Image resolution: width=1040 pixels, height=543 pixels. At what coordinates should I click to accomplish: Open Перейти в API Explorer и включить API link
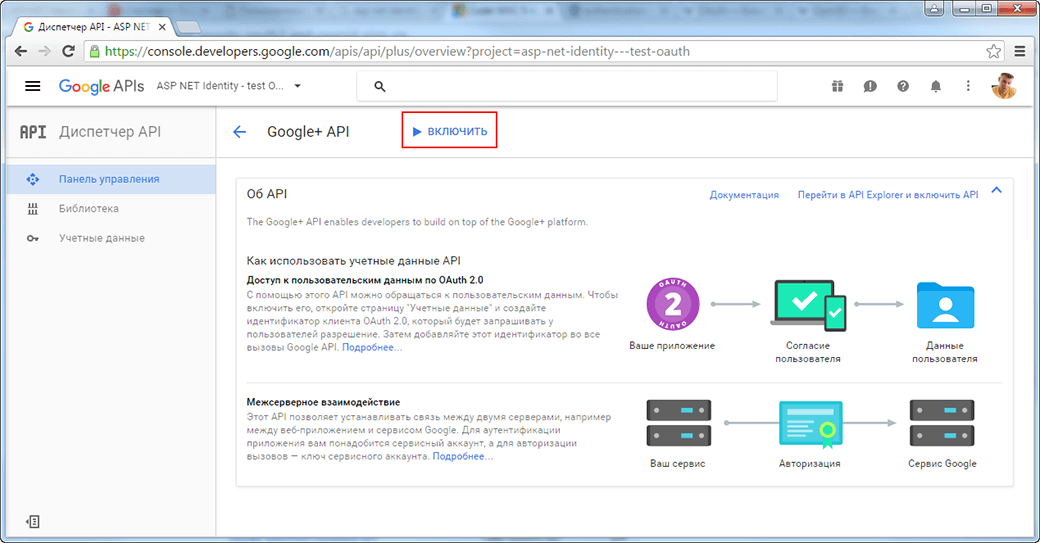click(x=887, y=195)
